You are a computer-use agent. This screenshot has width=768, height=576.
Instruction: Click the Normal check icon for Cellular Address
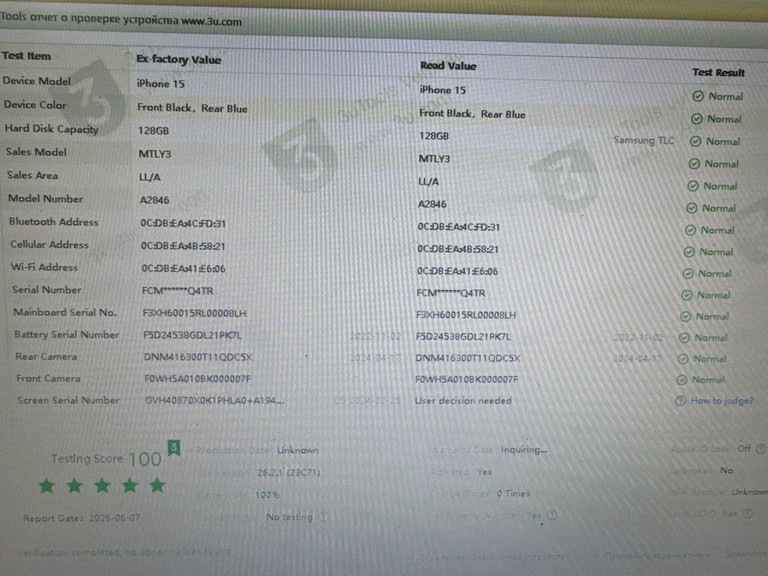689,252
